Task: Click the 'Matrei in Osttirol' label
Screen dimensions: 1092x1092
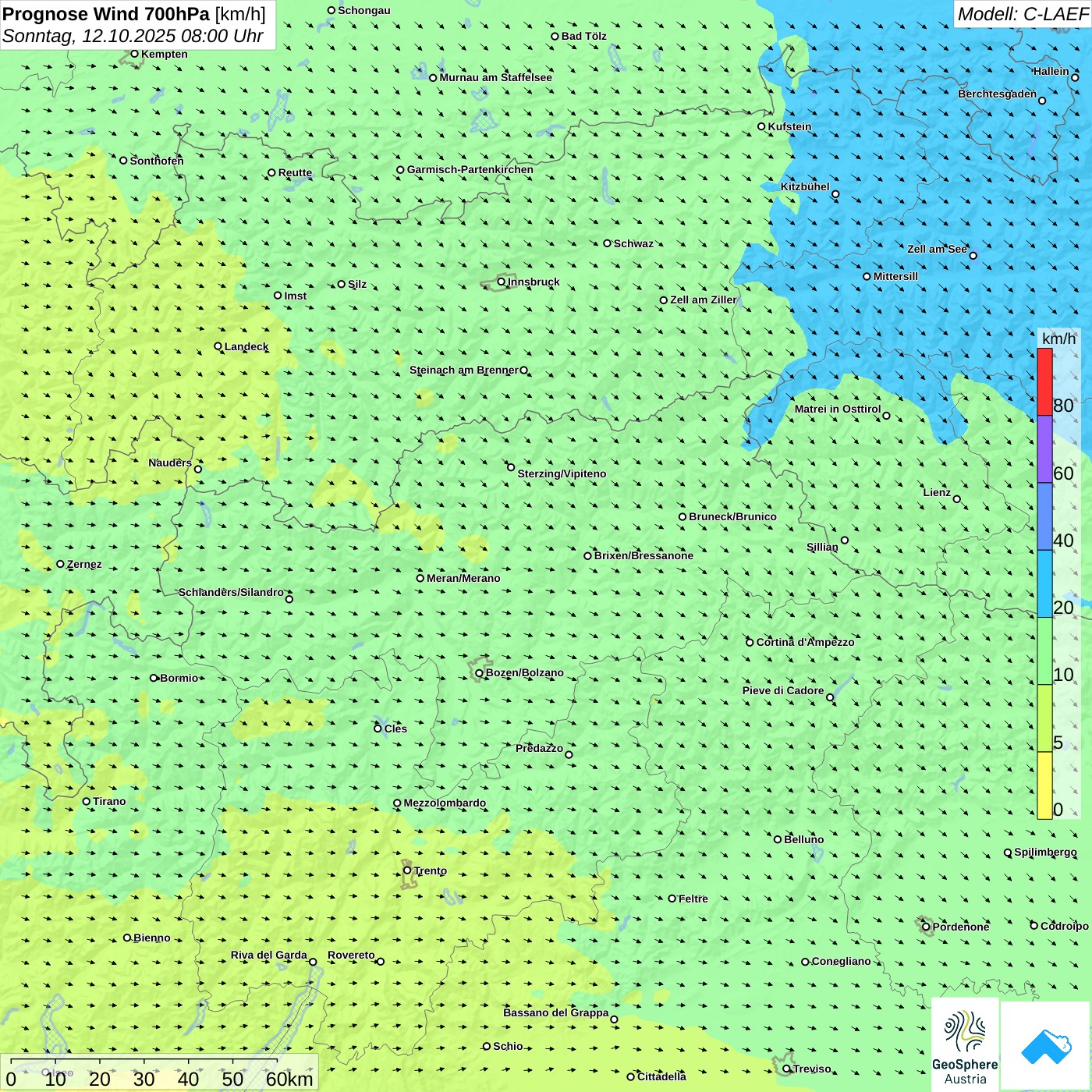Action: [838, 409]
